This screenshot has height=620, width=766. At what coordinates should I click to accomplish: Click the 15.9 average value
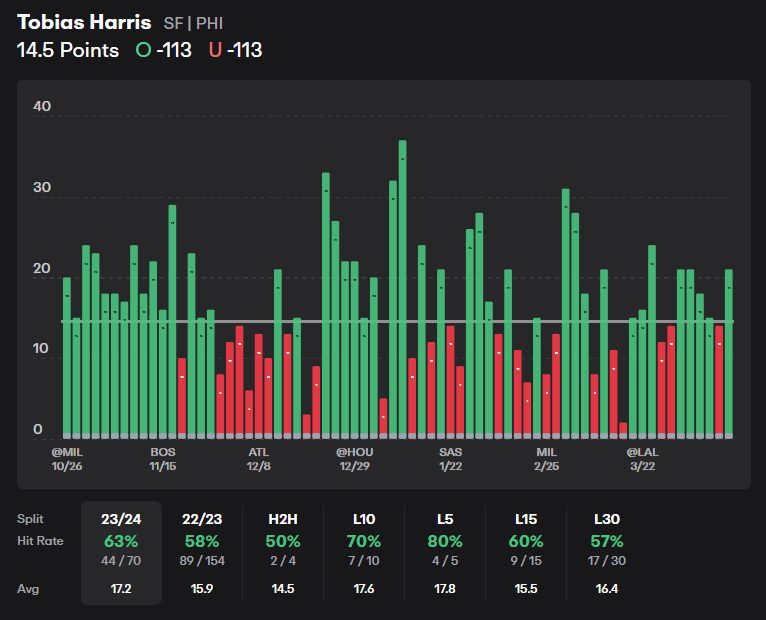(202, 589)
